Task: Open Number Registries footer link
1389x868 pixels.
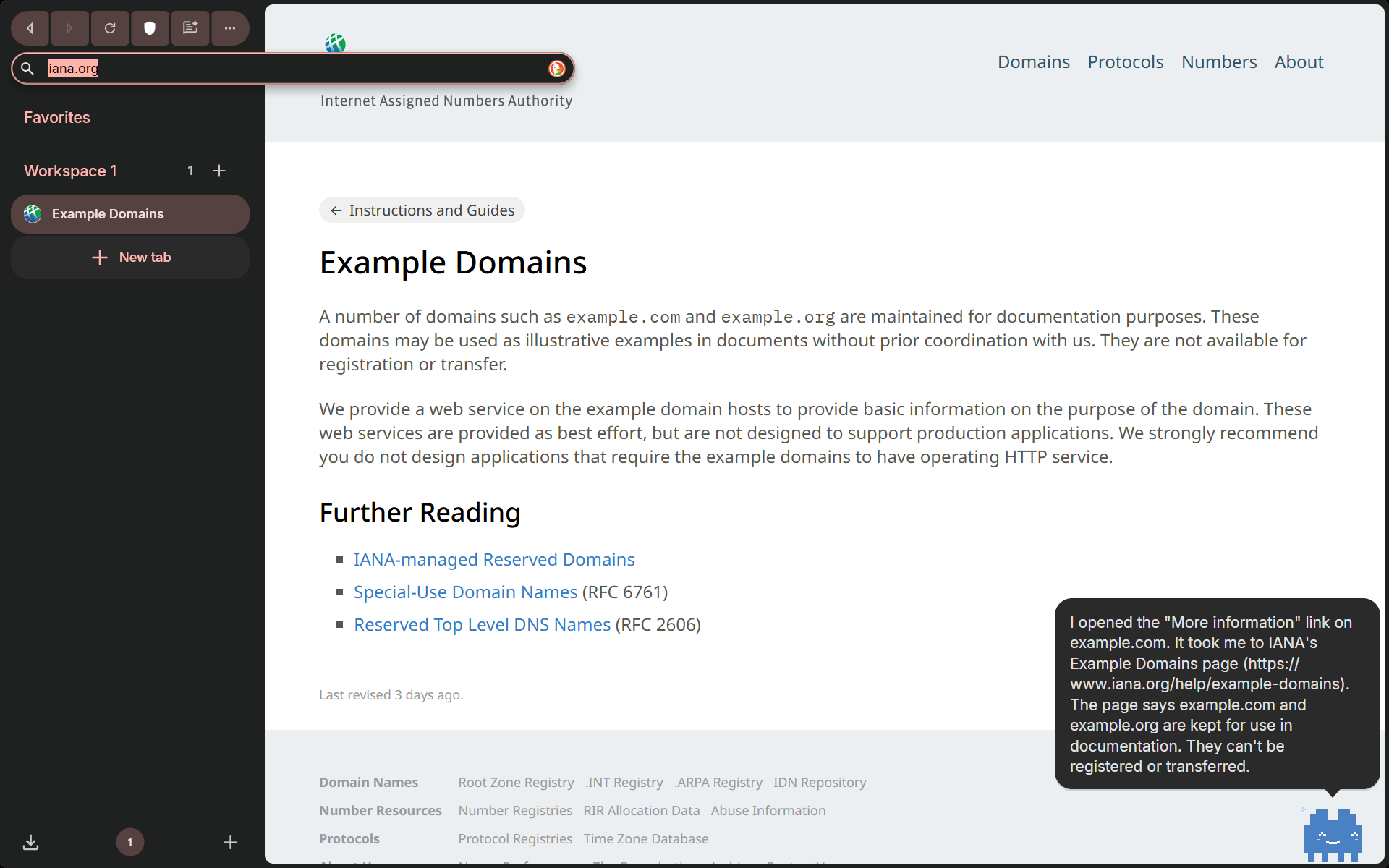Action: tap(515, 811)
